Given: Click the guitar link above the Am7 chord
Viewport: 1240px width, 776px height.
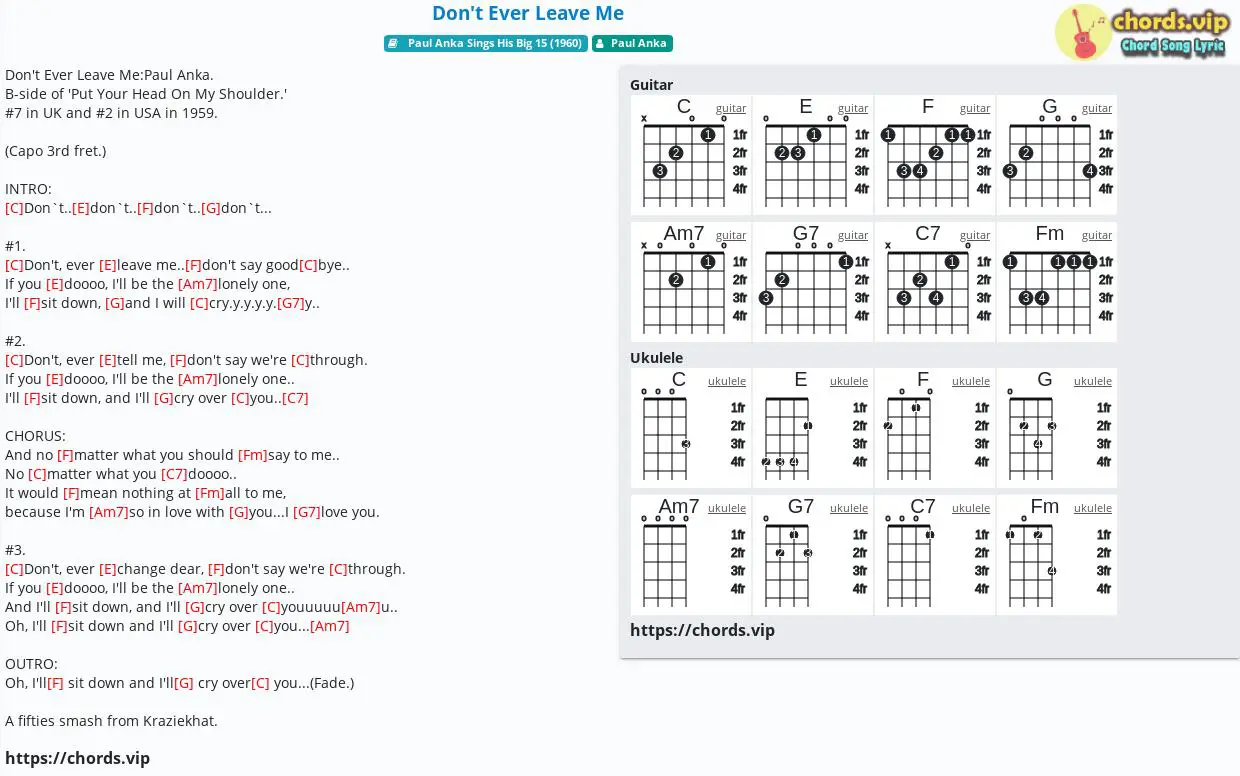Looking at the screenshot, I should click(x=731, y=235).
